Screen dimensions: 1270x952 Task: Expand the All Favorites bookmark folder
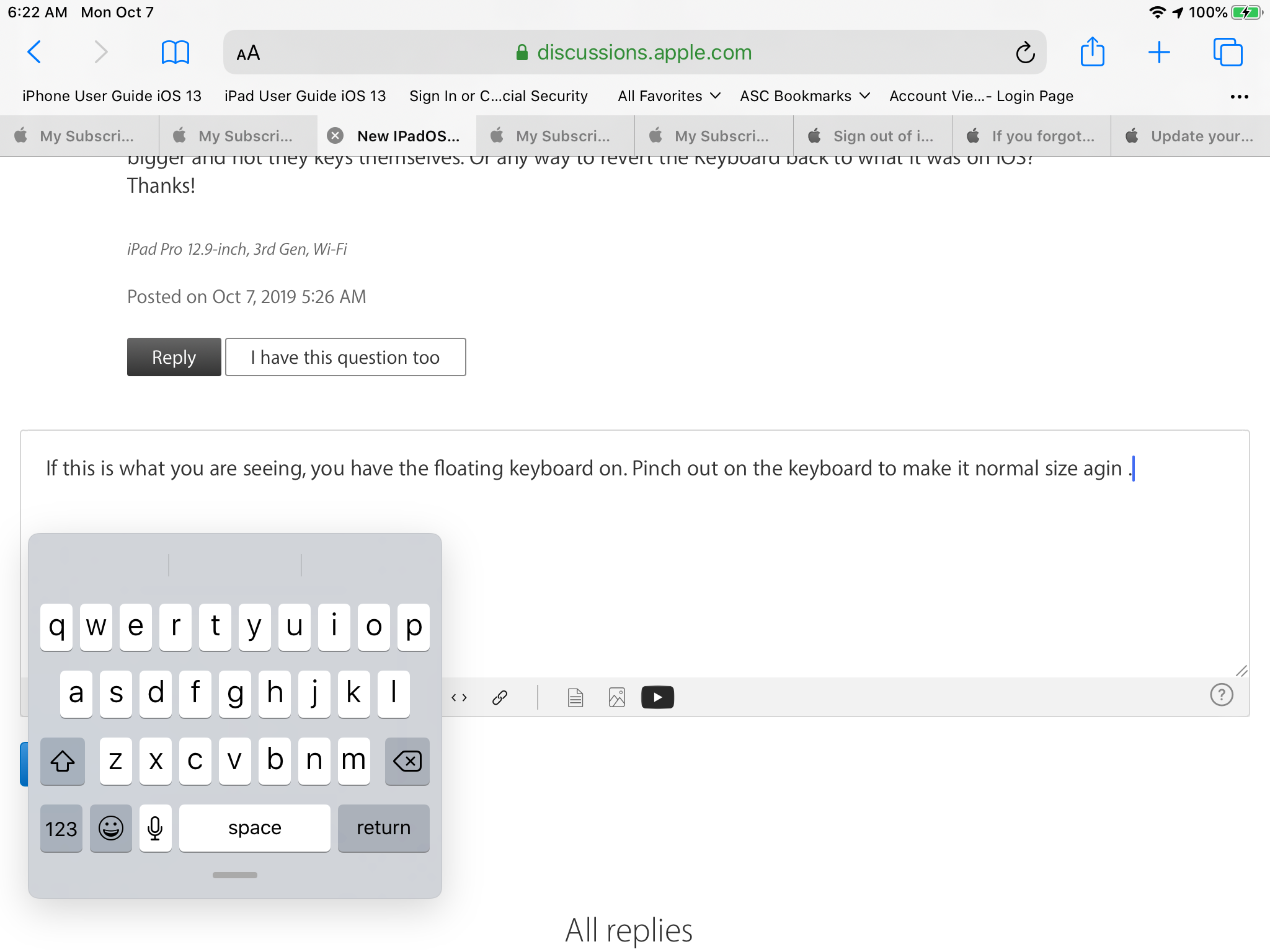[x=668, y=96]
